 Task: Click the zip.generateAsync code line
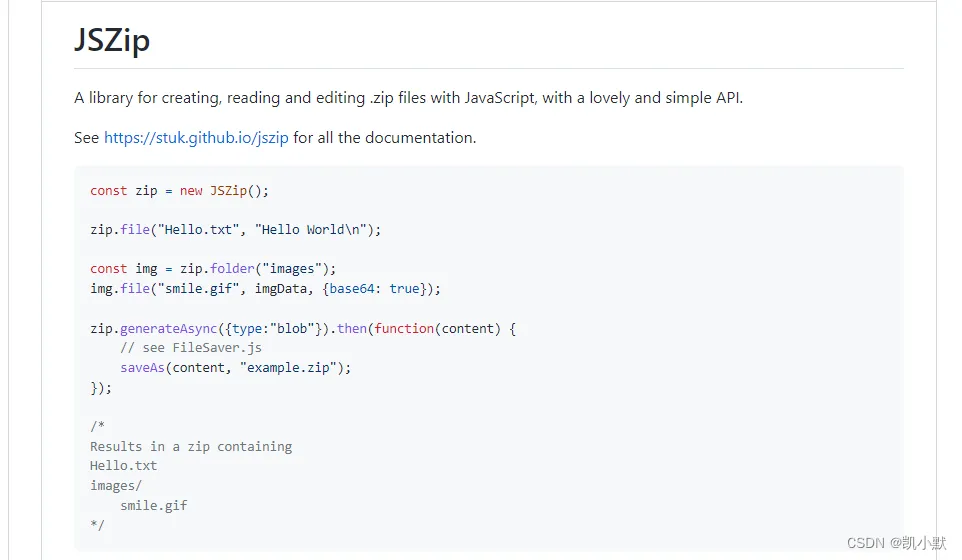[302, 328]
